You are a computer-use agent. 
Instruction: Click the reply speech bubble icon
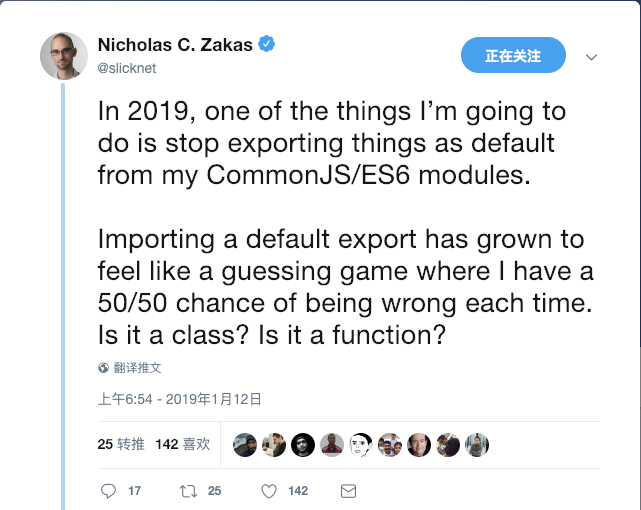click(109, 491)
